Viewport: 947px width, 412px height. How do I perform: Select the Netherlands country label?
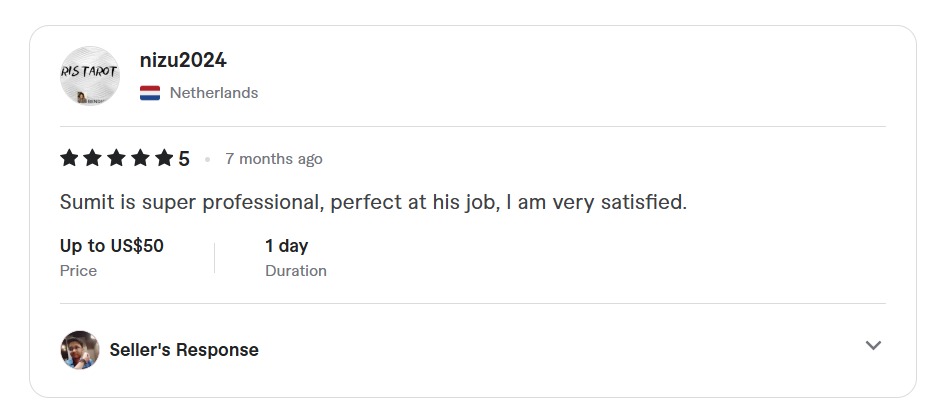coord(214,93)
